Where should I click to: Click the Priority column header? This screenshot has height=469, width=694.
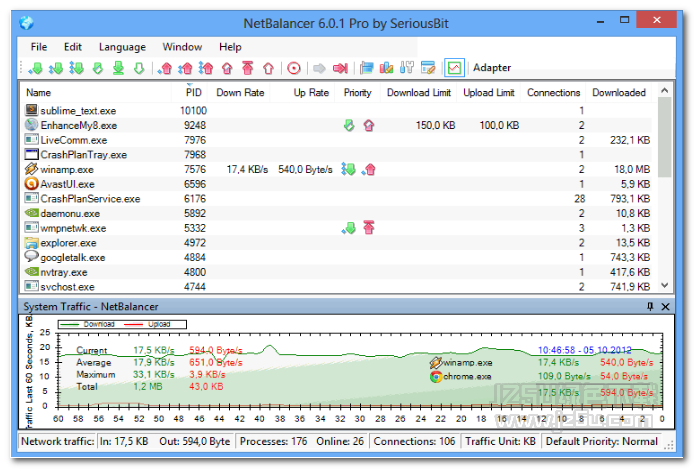coord(358,92)
